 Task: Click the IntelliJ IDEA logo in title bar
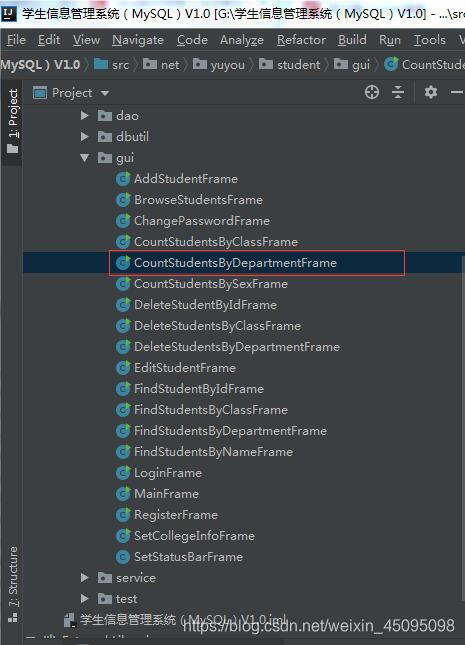(x=9, y=14)
